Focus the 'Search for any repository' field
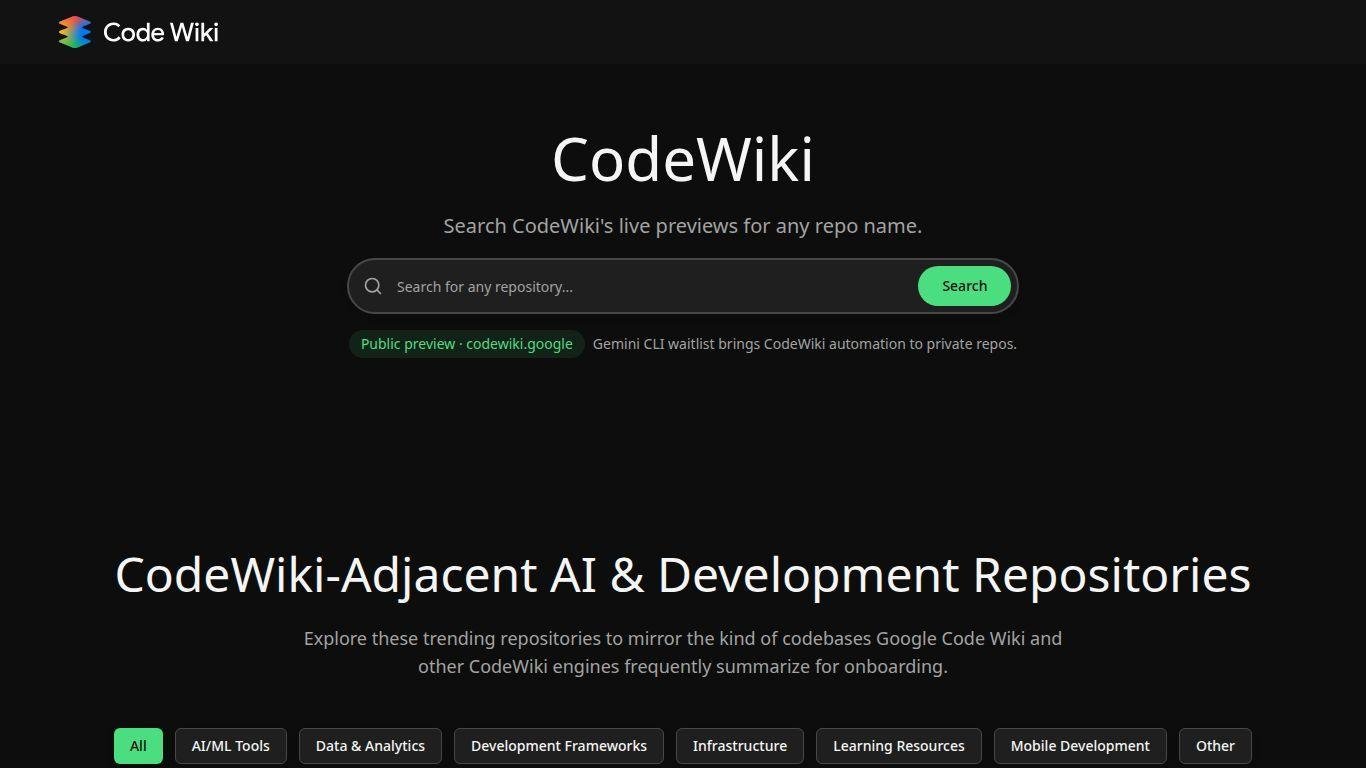 click(x=650, y=286)
